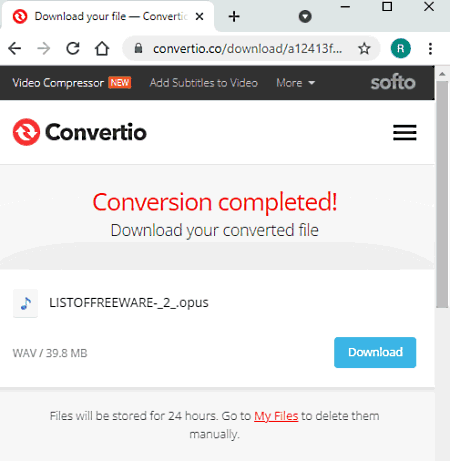Select the Download your file tab
The image size is (450, 461).
108,16
